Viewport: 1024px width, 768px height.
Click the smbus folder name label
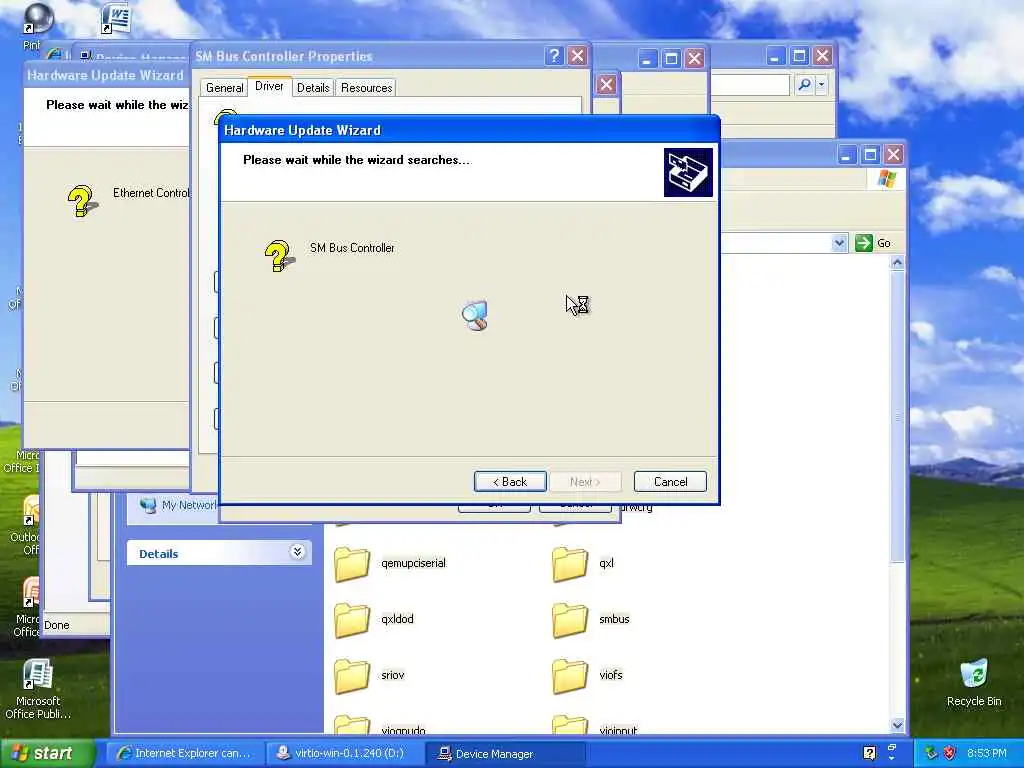(x=614, y=619)
